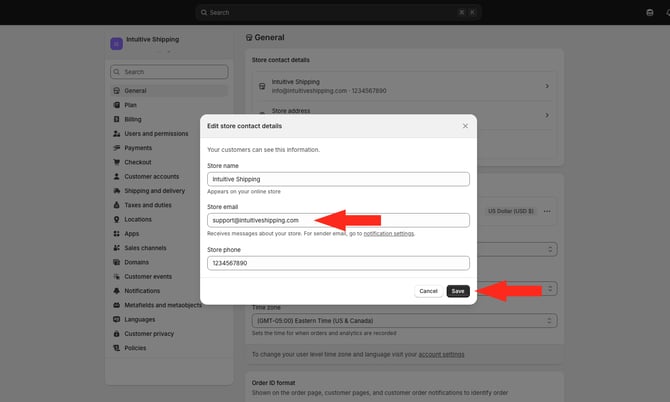Click the Plan icon in sidebar
This screenshot has width=670, height=402.
(117, 105)
